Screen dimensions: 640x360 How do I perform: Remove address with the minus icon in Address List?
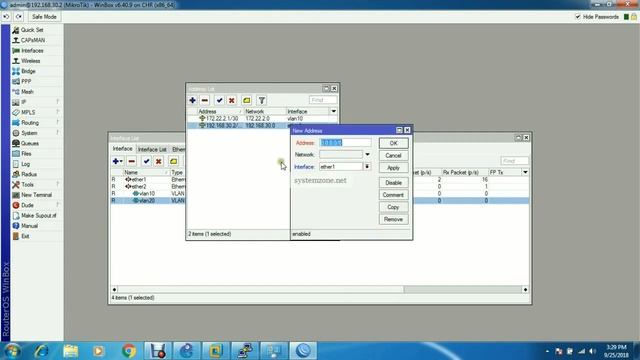coord(205,100)
